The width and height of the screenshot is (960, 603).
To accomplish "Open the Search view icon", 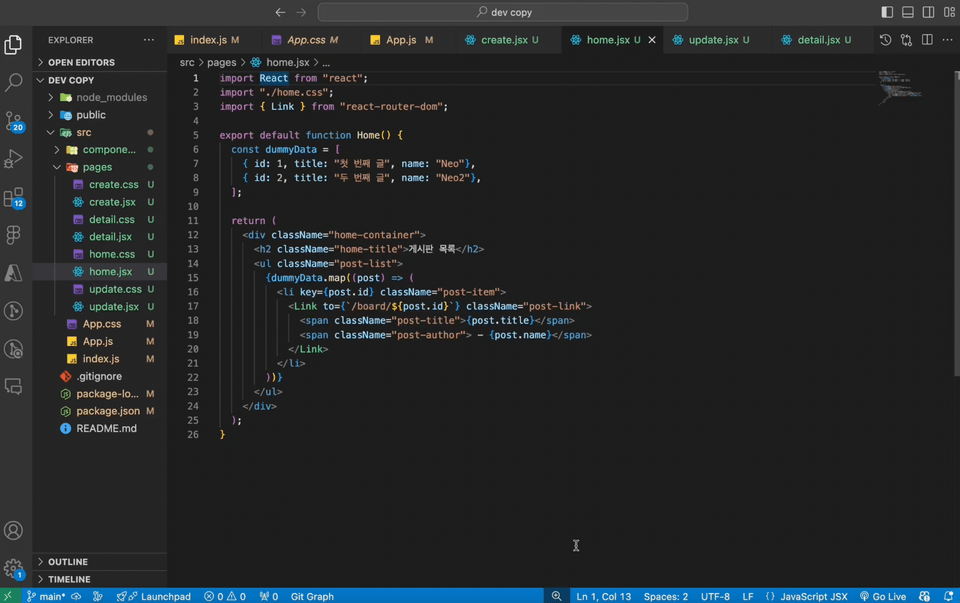I will click(x=13, y=82).
